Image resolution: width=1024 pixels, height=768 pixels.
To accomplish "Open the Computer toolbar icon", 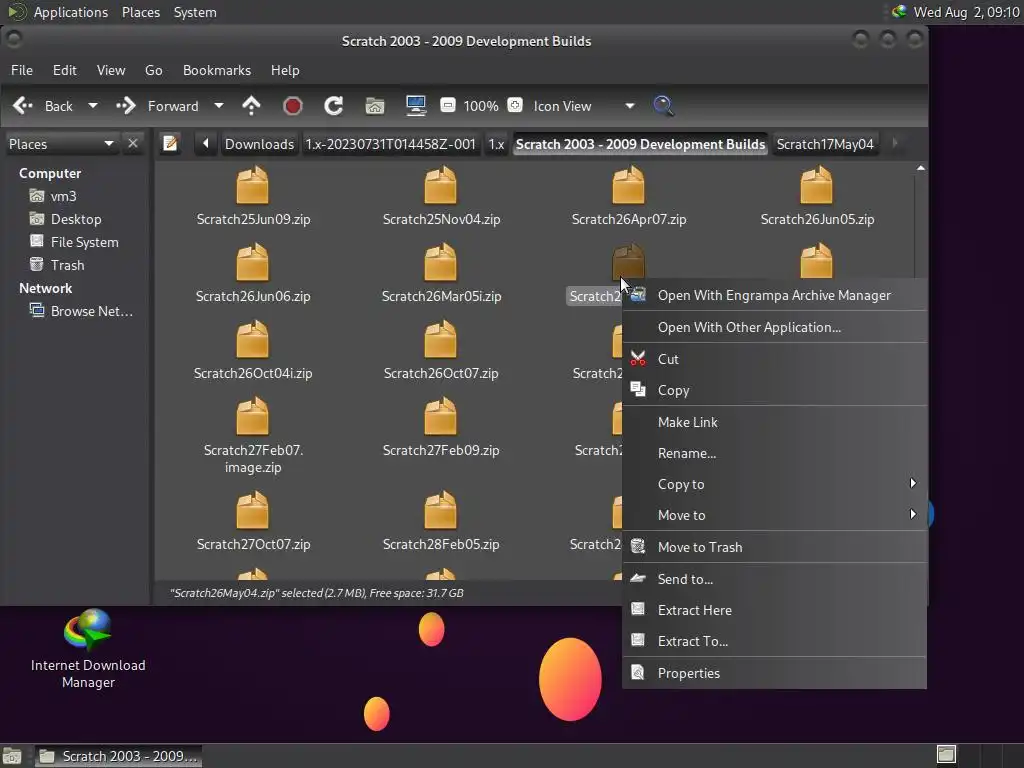I will click(415, 106).
